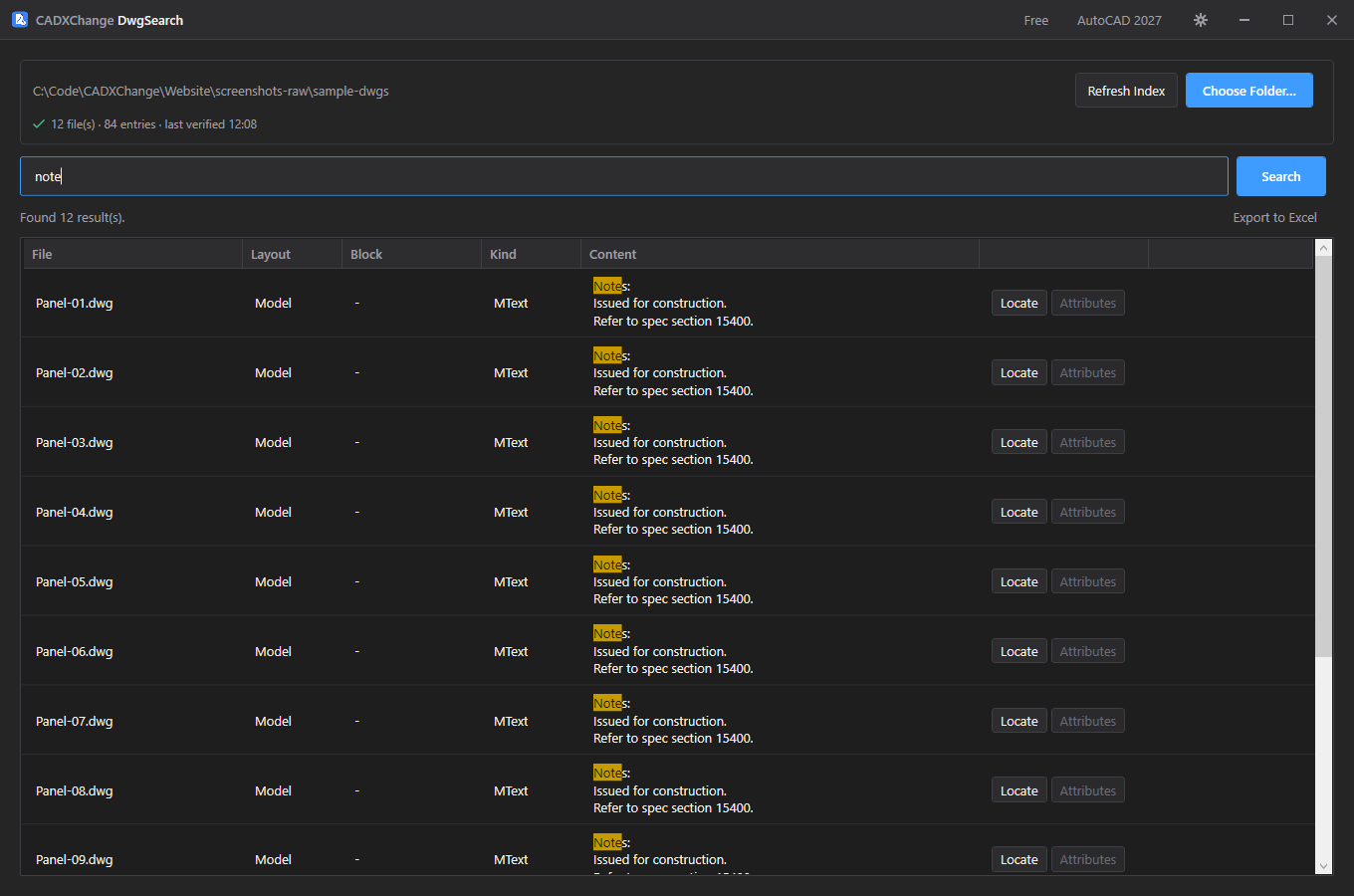The width and height of the screenshot is (1354, 896).
Task: Select the Panel-08.dwg file name
Action: [75, 791]
